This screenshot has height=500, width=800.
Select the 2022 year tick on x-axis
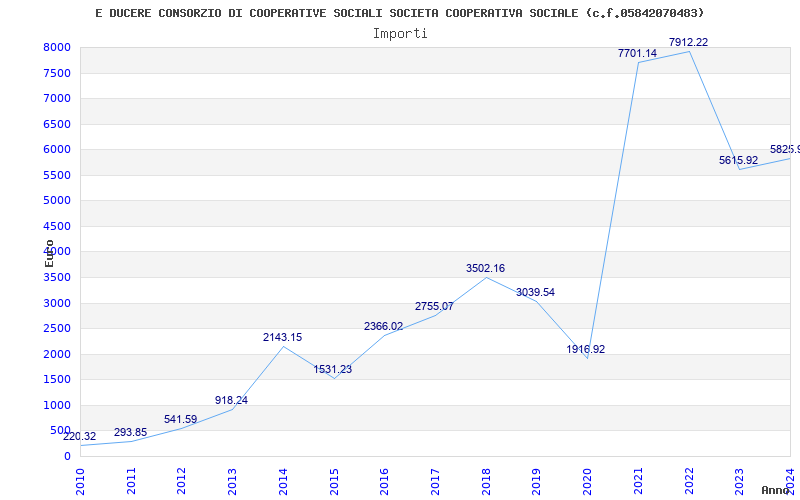click(689, 480)
